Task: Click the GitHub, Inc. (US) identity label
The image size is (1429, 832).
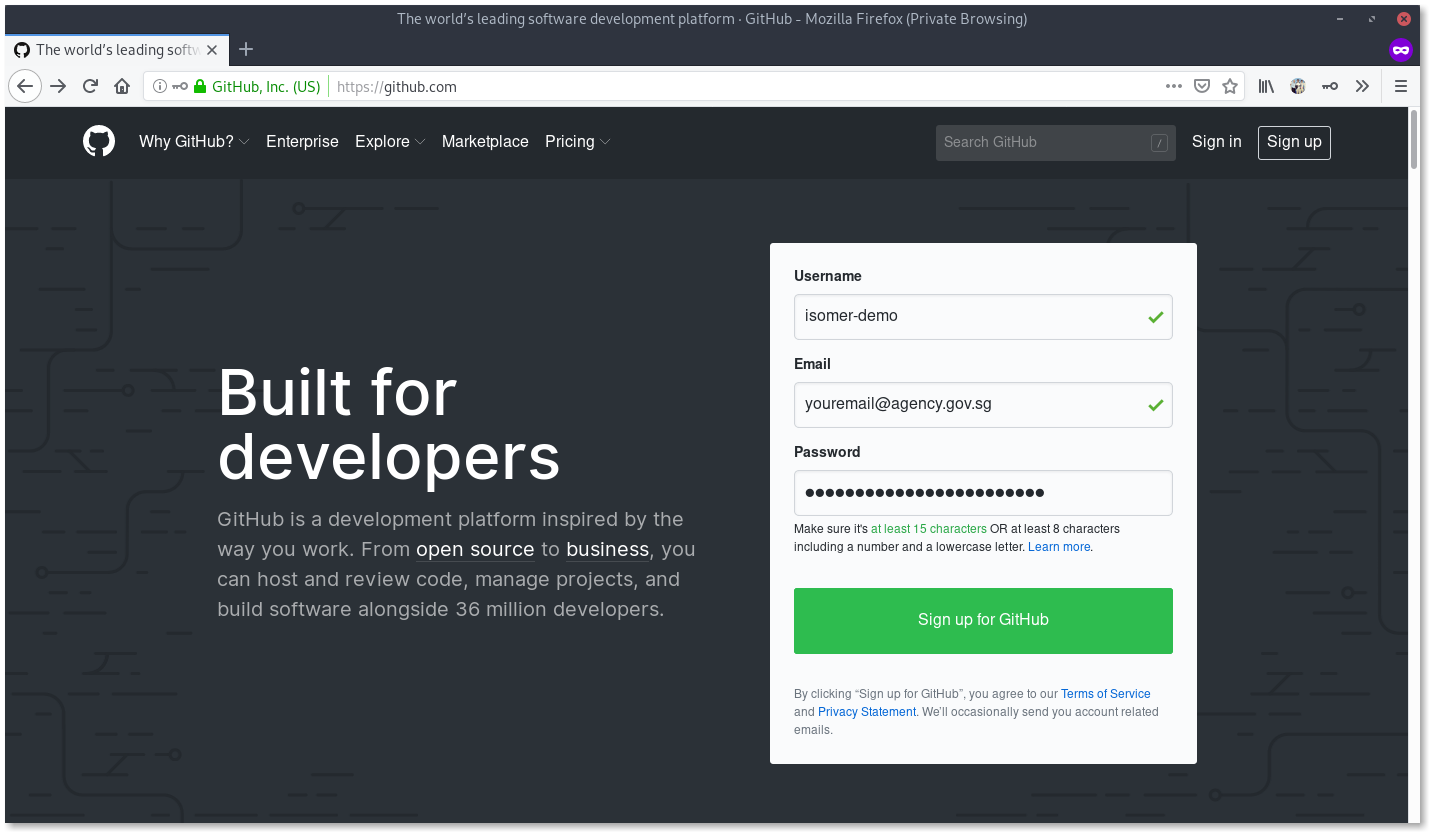Action: pos(266,86)
